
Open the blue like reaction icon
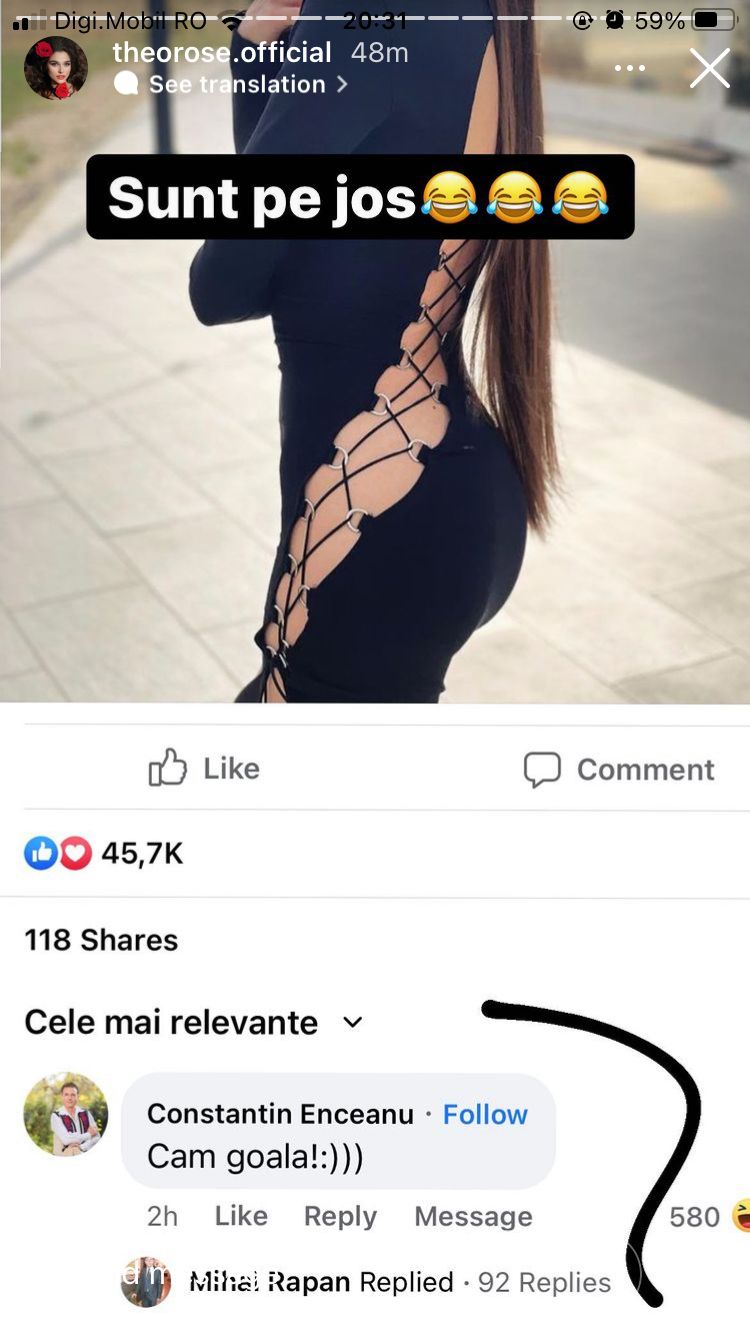[x=41, y=853]
